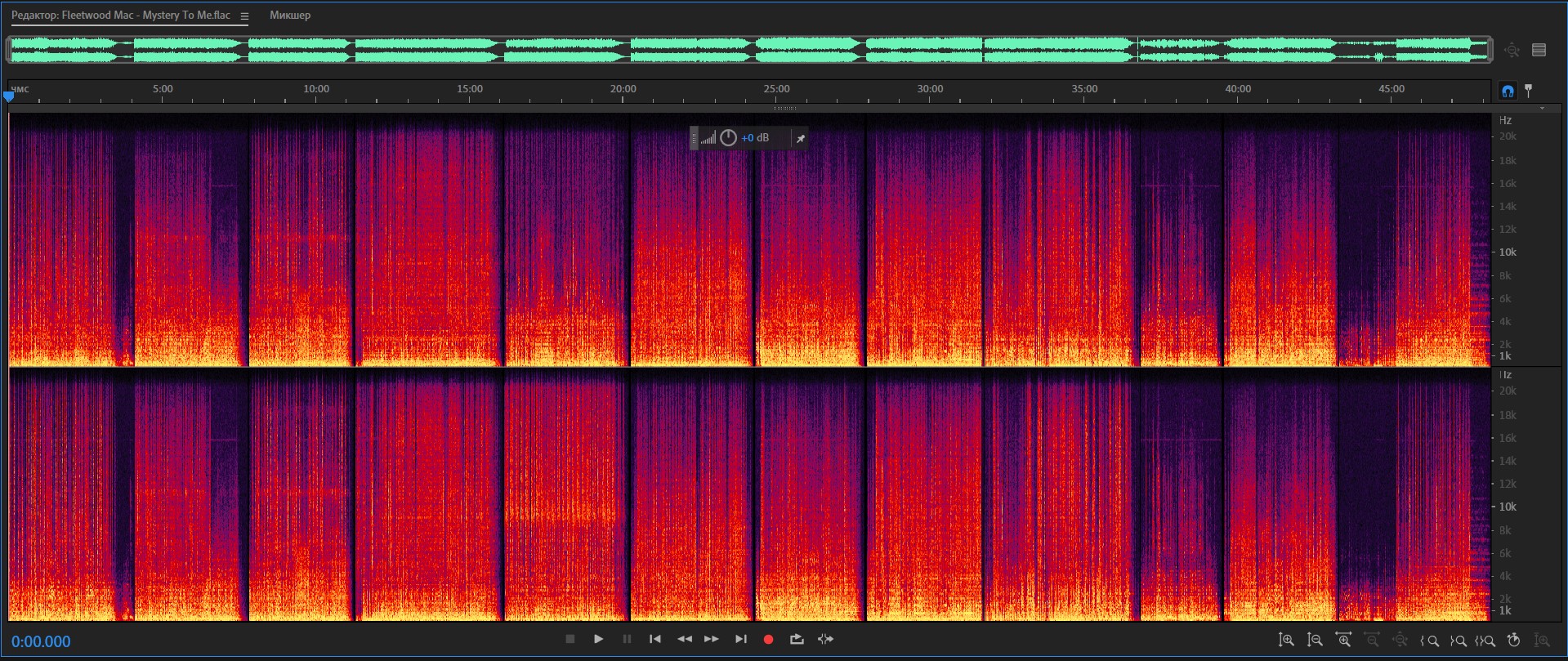Zoom to the entire selection
Screen dimensions: 1568x661
1485,641
